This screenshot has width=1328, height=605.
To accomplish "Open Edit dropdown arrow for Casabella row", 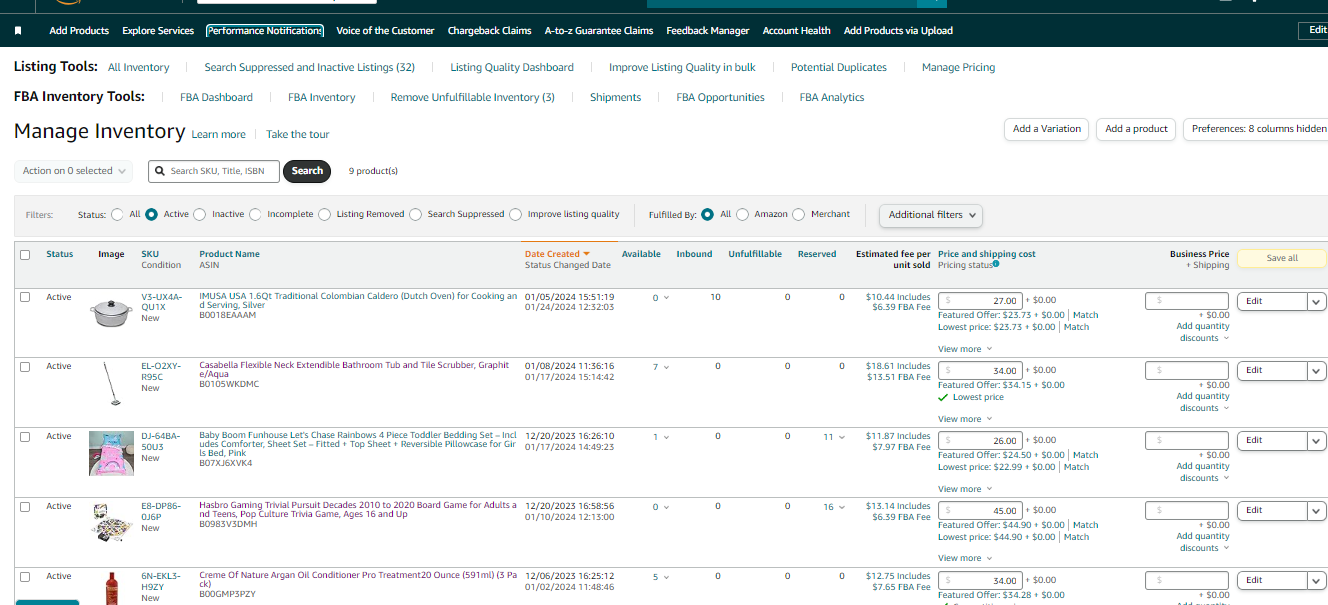I will click(1316, 371).
